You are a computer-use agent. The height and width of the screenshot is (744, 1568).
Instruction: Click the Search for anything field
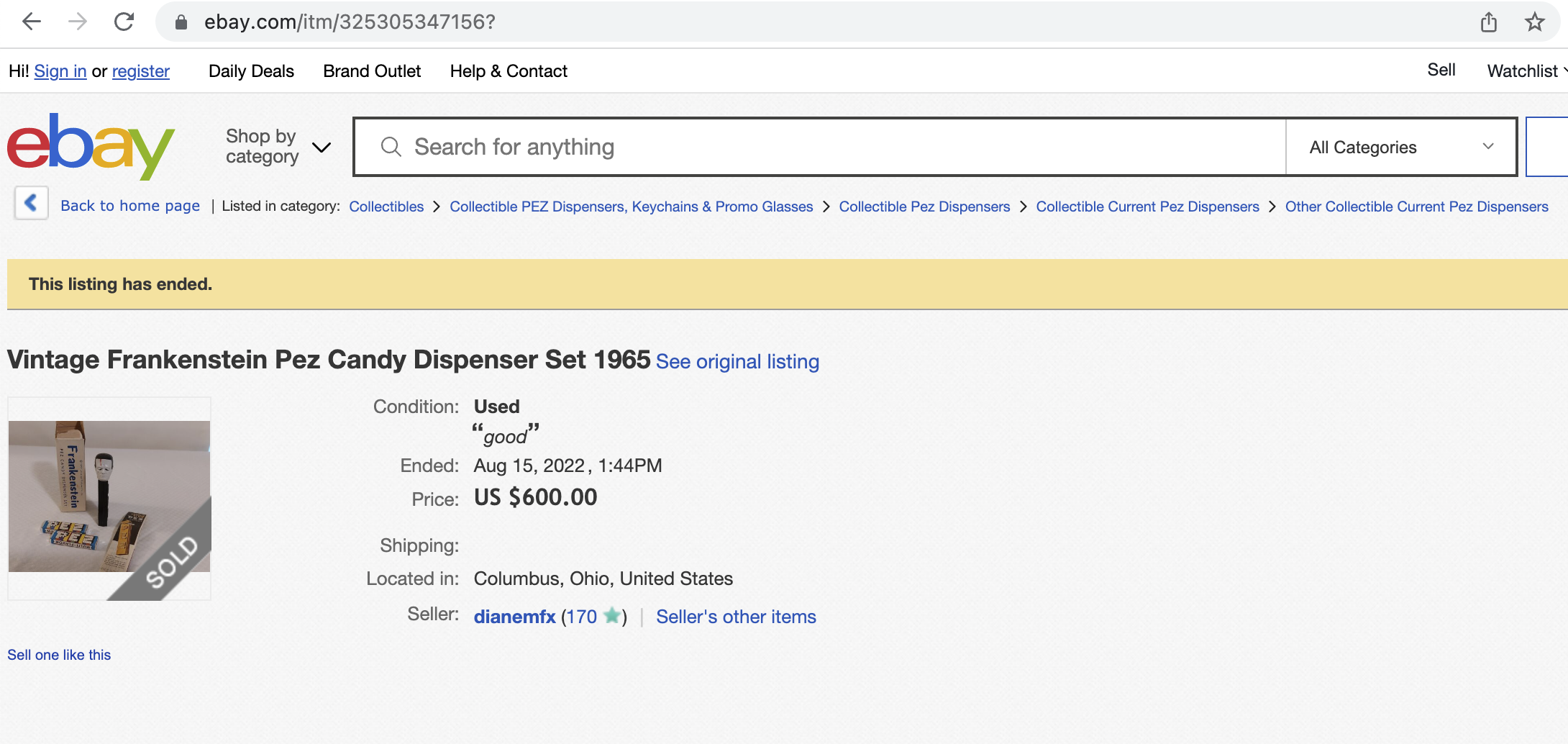click(820, 147)
